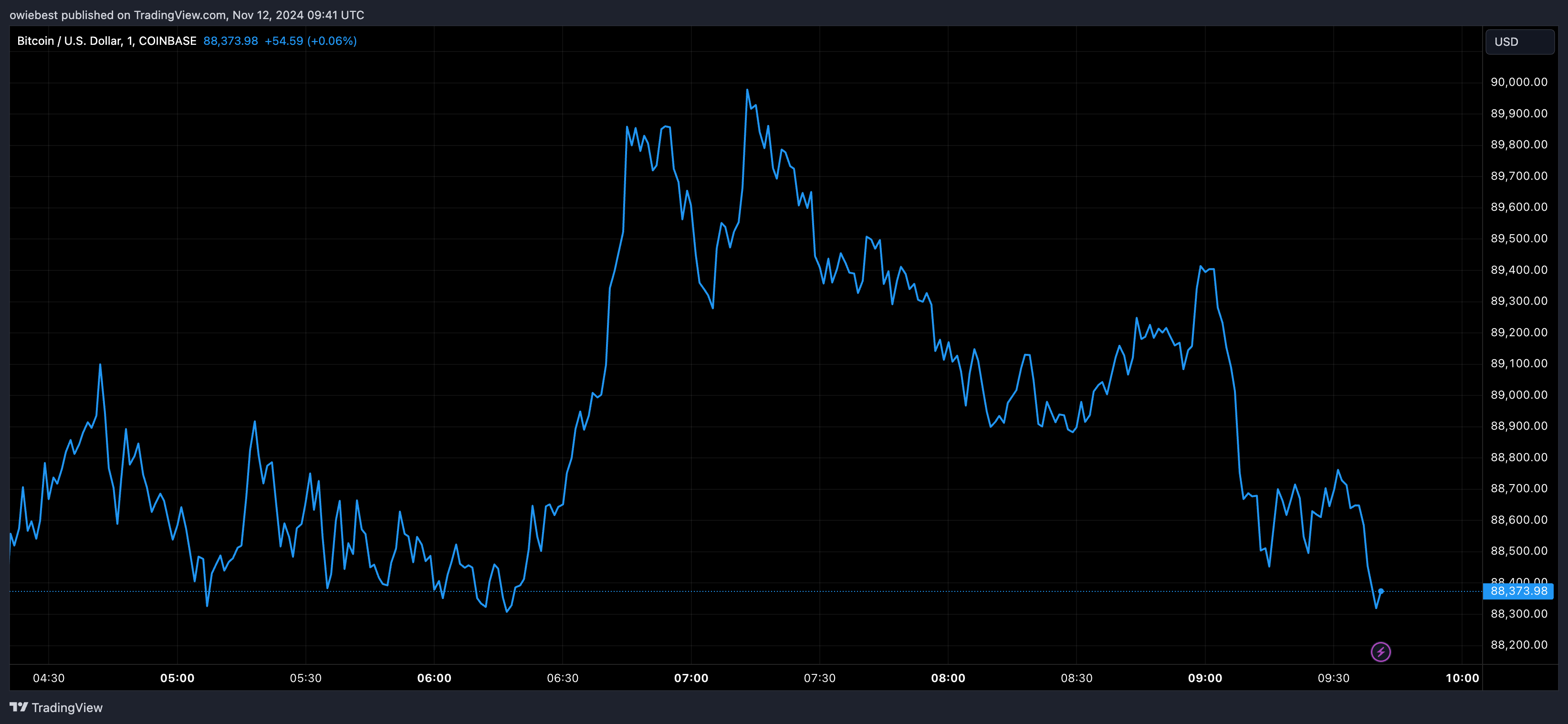The width and height of the screenshot is (1568, 724).
Task: Click the 89,300.00 price axis label
Action: pyautogui.click(x=1519, y=300)
